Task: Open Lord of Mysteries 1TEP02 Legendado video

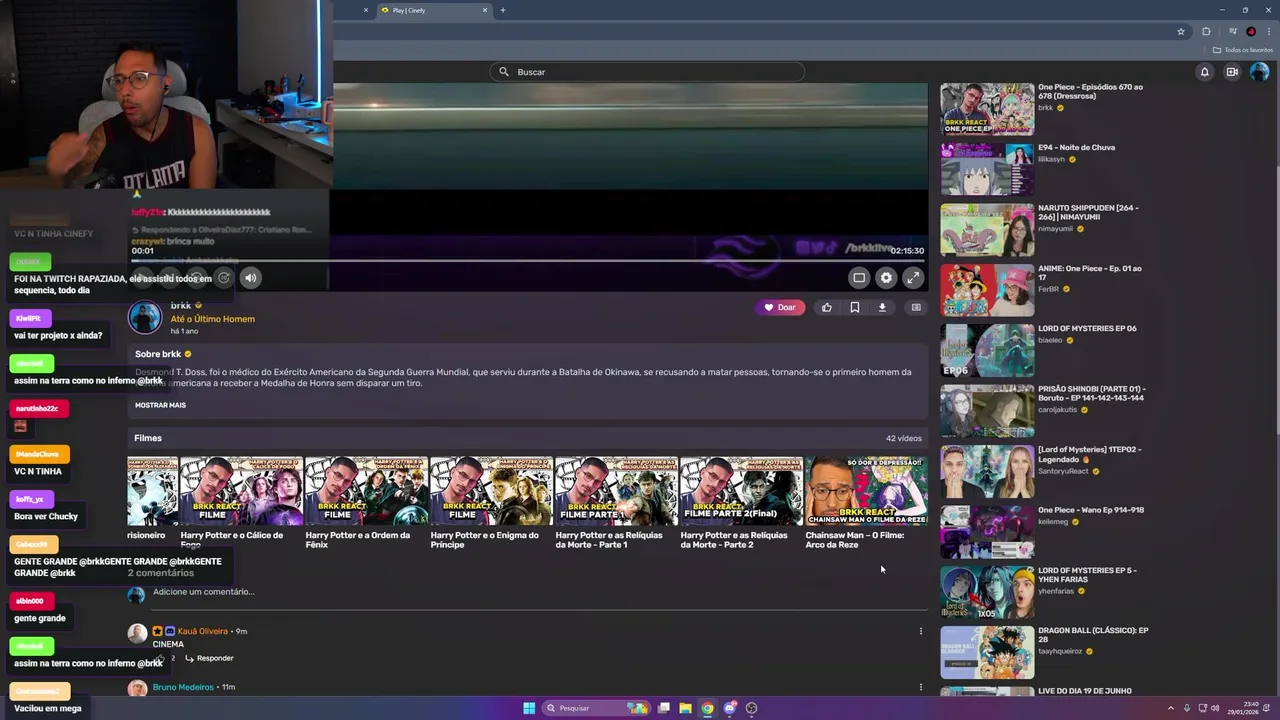Action: (x=987, y=471)
